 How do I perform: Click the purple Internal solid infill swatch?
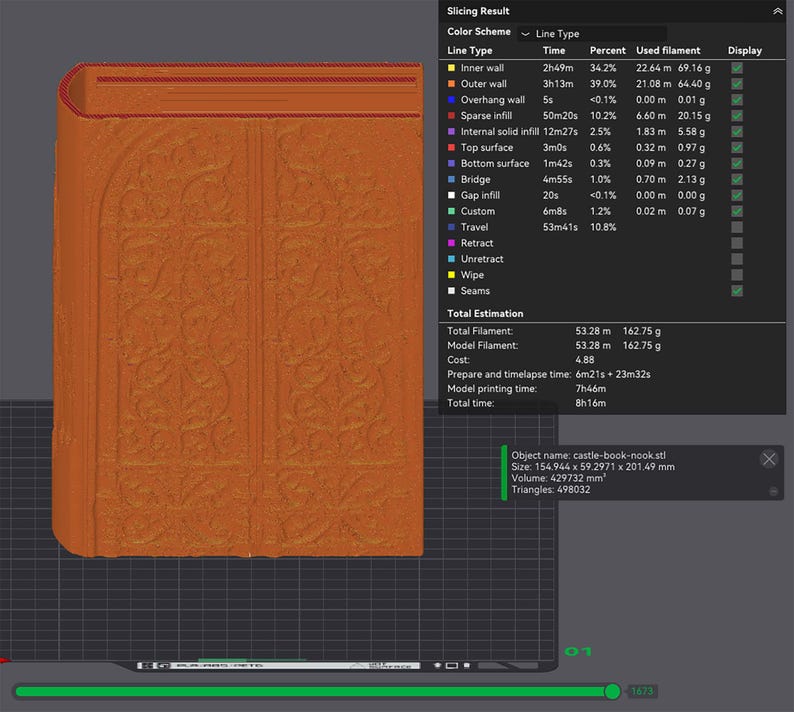point(451,132)
